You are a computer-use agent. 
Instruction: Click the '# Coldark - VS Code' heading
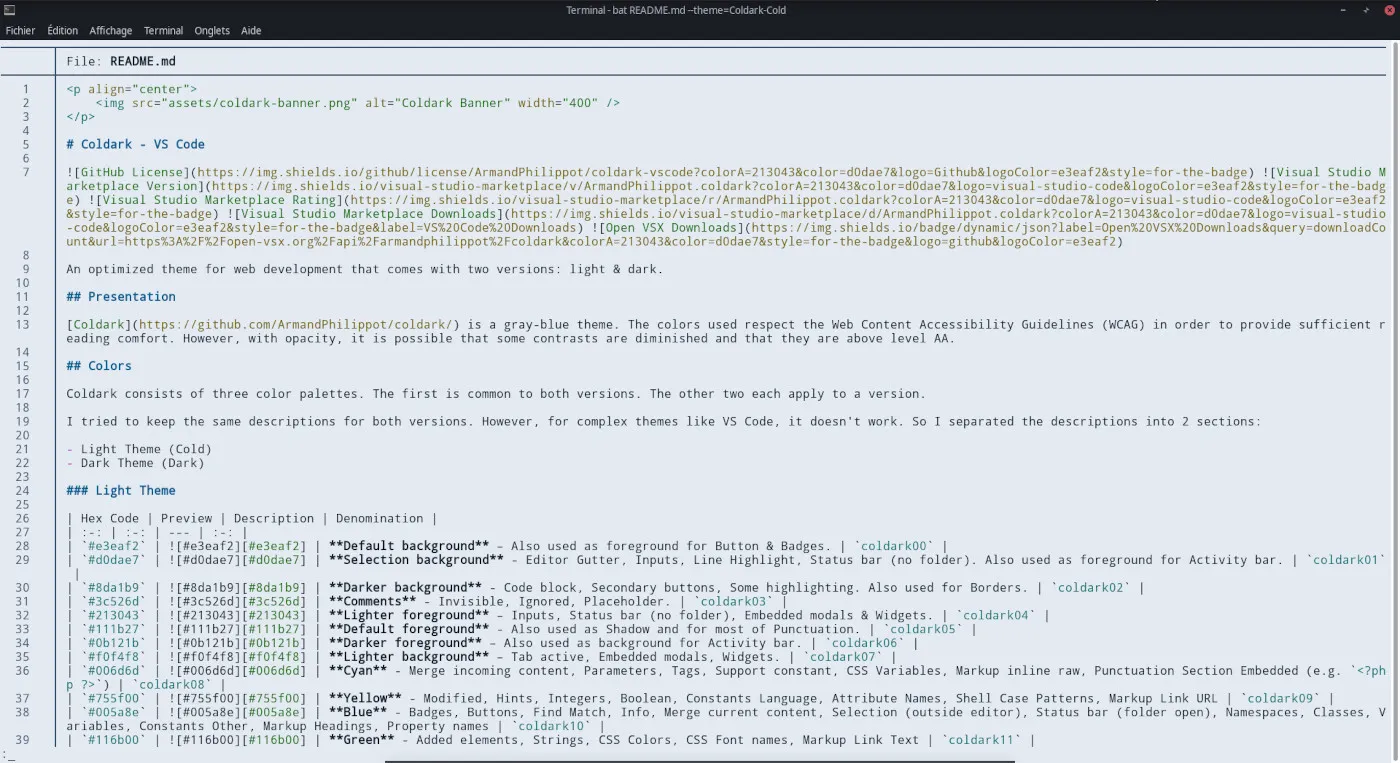click(x=135, y=145)
